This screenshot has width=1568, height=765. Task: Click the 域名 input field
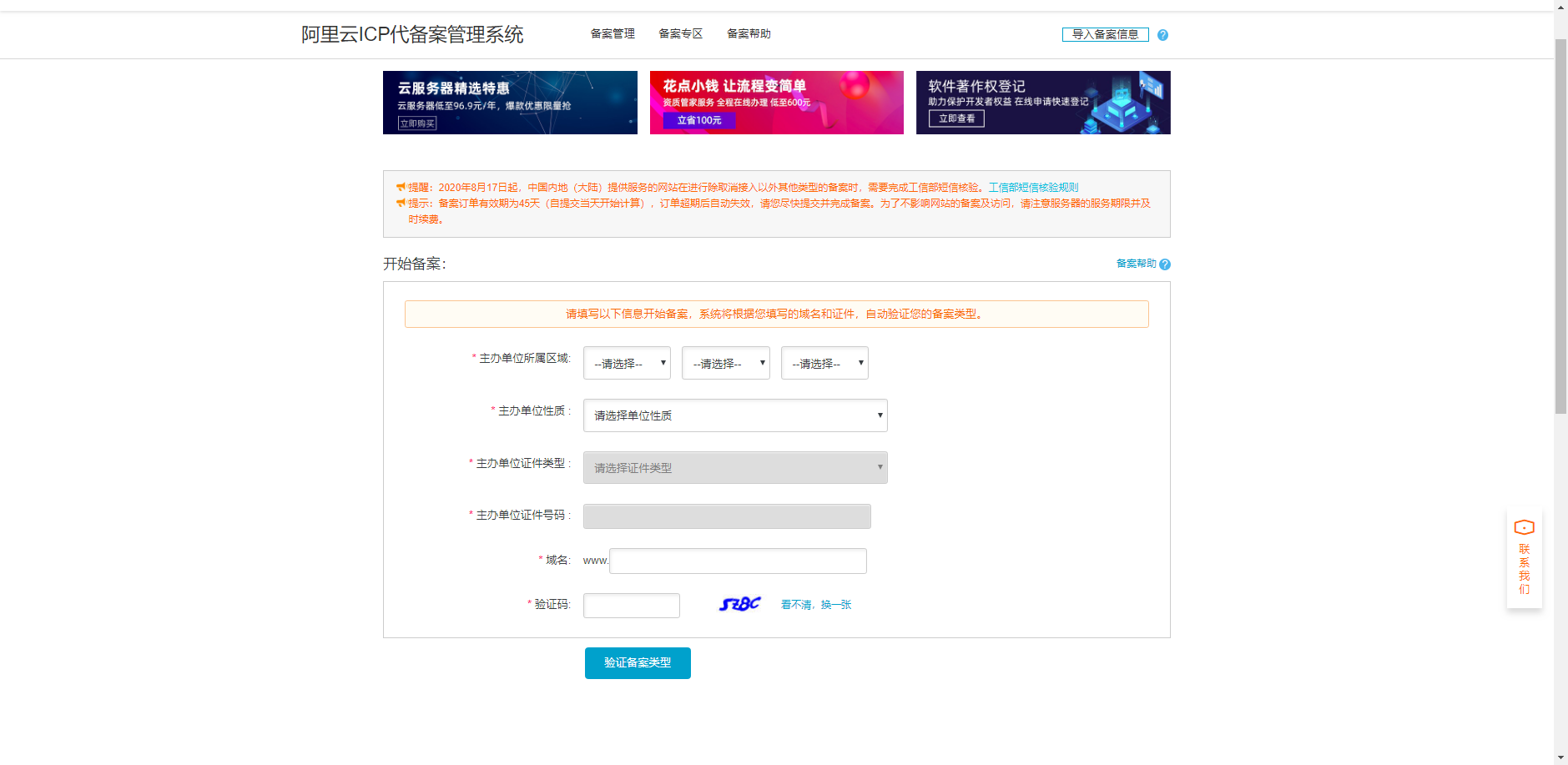click(x=739, y=561)
